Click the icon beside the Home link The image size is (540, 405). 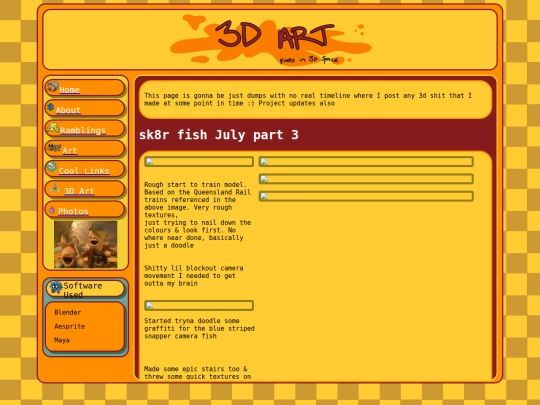[x=53, y=86]
